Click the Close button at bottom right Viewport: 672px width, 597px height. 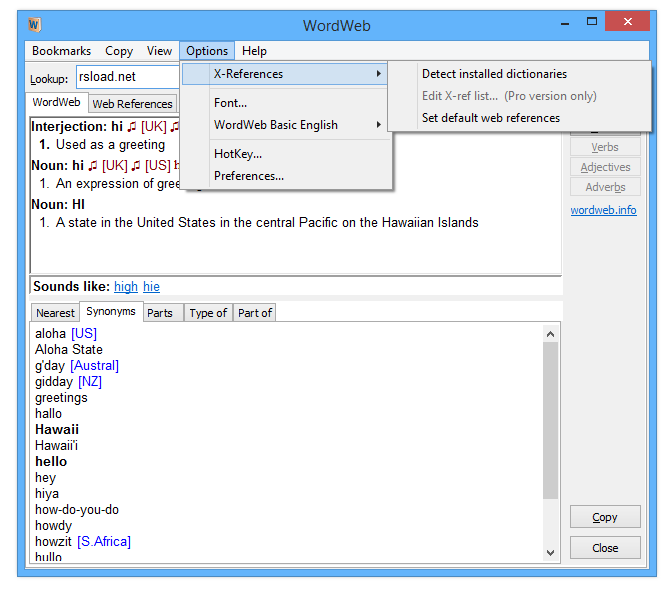click(605, 548)
